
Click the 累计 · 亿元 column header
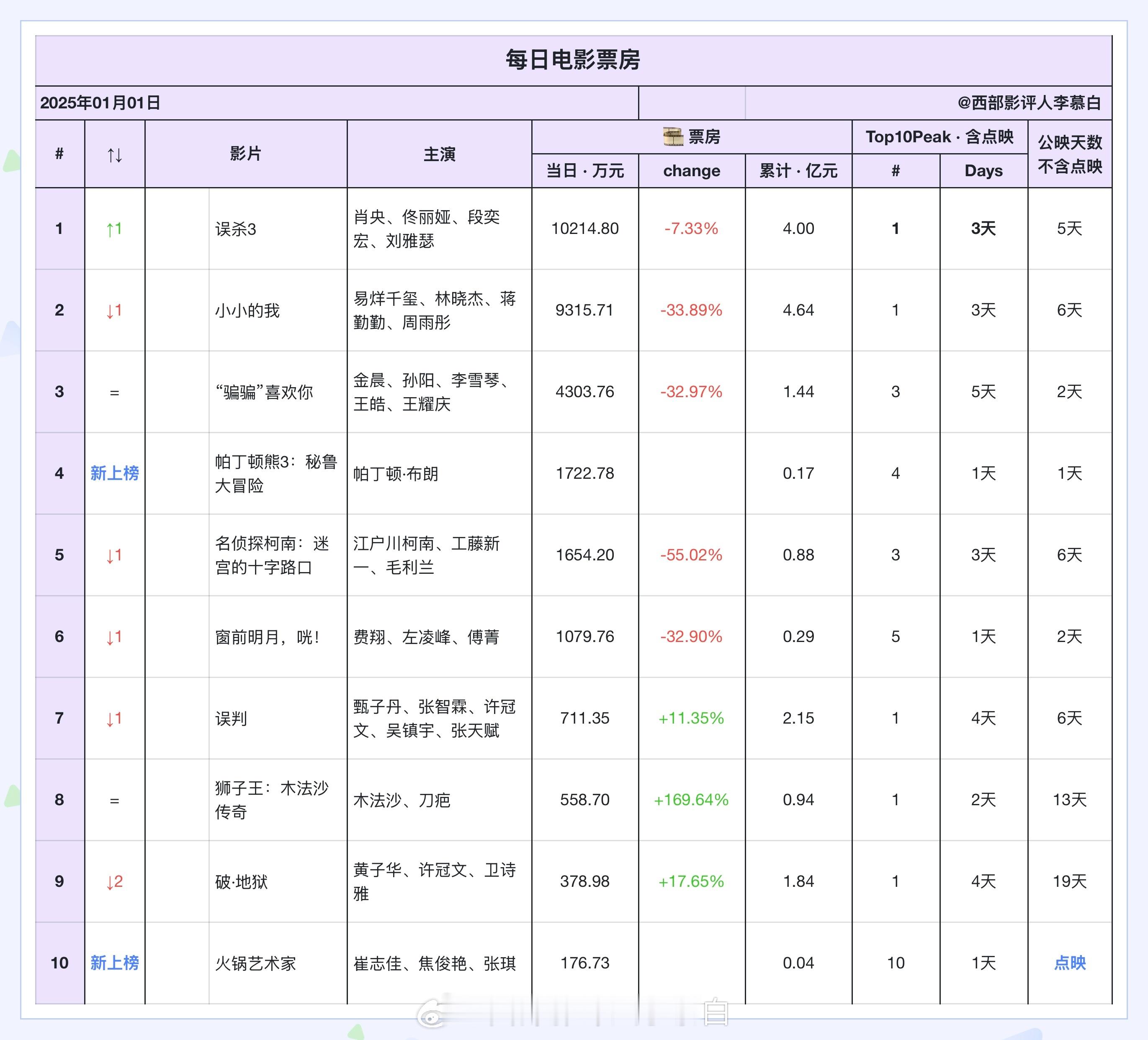click(x=798, y=171)
